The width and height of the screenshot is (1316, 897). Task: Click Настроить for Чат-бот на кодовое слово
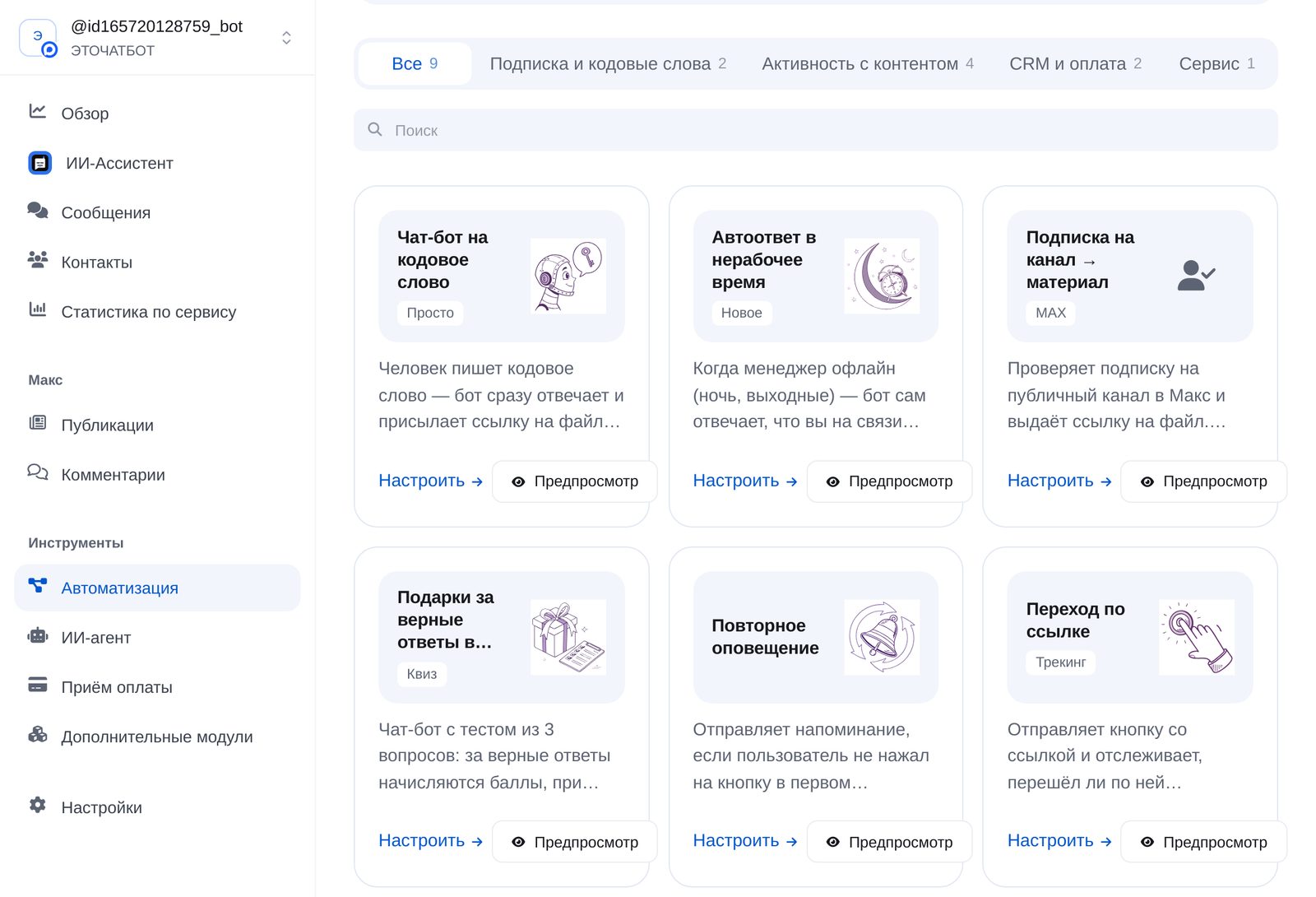[431, 481]
